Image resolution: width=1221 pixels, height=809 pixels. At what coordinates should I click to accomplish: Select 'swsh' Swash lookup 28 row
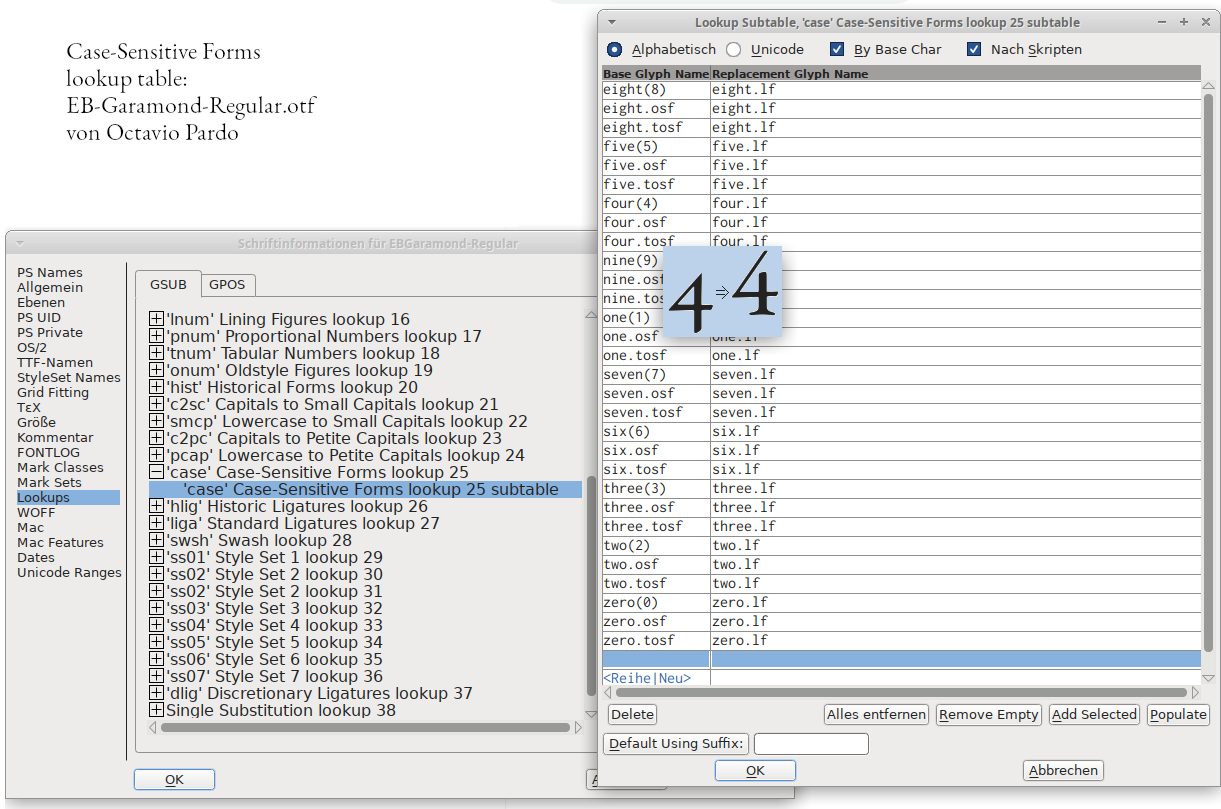259,540
